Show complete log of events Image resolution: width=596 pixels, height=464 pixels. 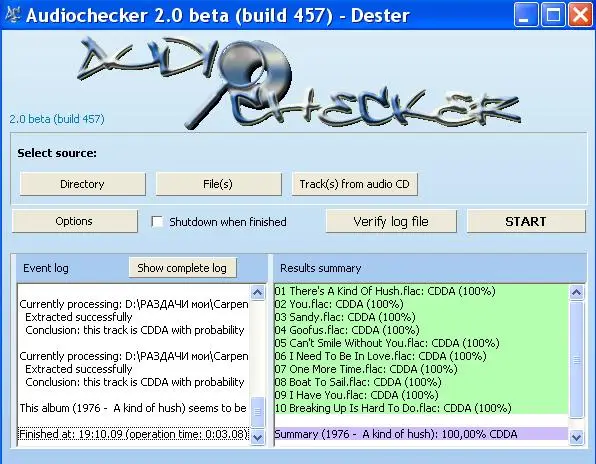[182, 268]
